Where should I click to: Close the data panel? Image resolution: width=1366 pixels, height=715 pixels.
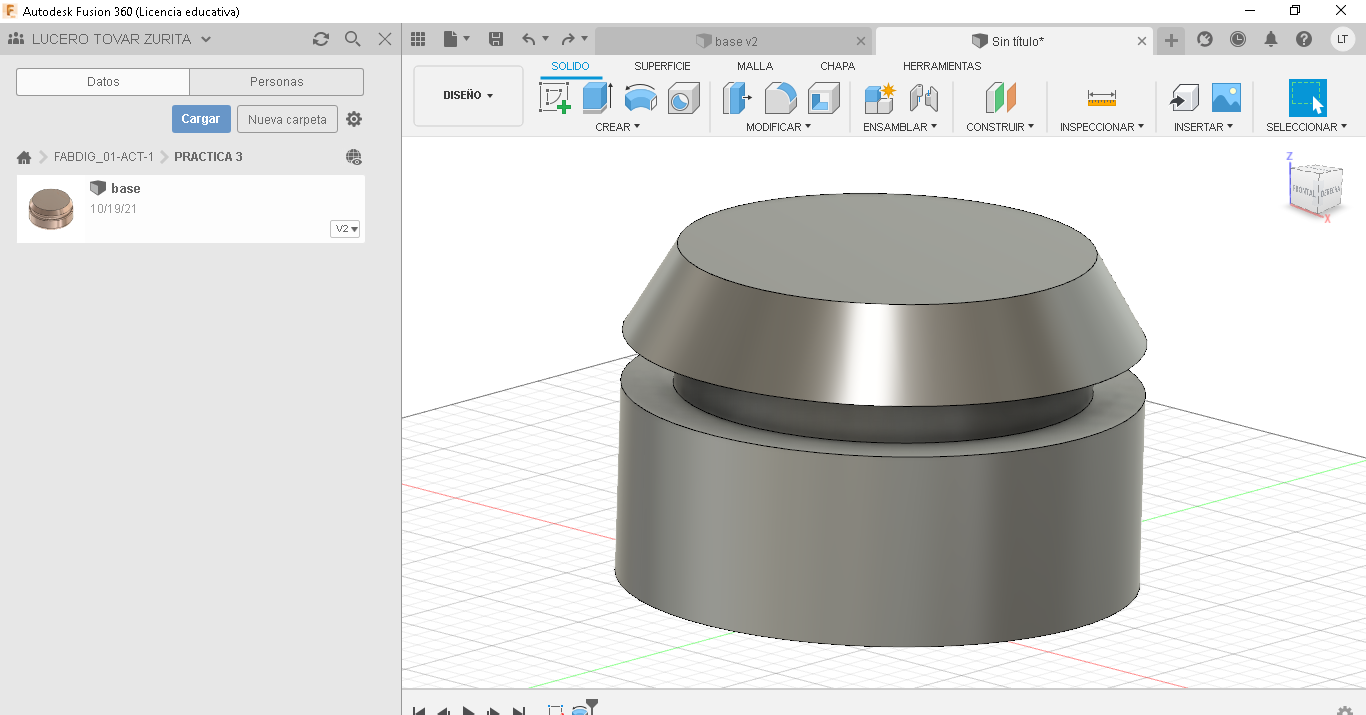(385, 39)
